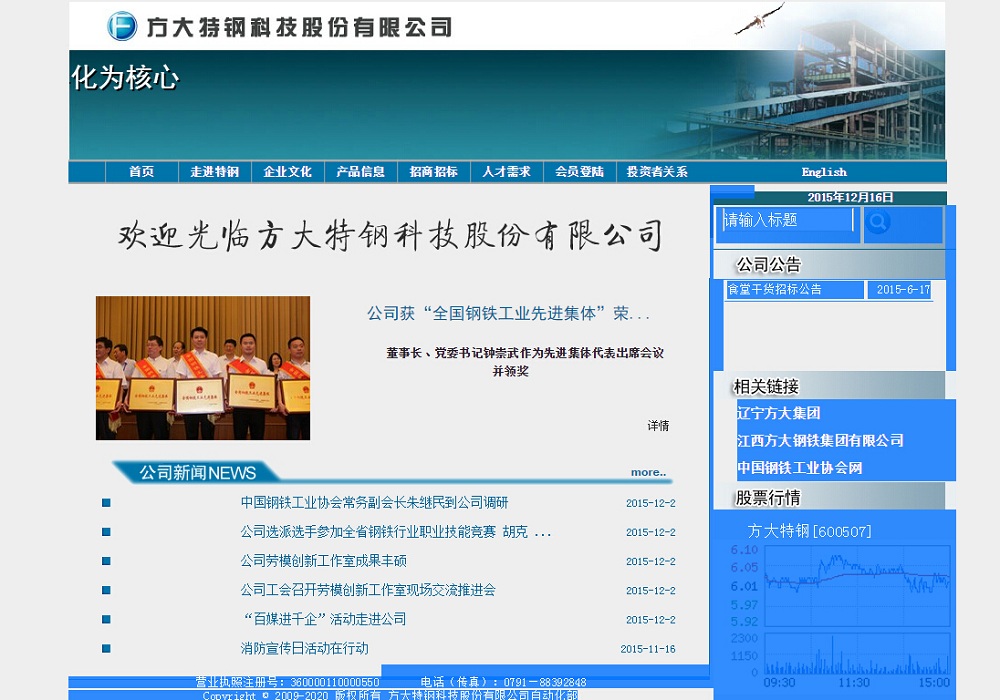The height and width of the screenshot is (700, 1000).
Task: Open the 招商招标 menu item
Action: tap(434, 171)
